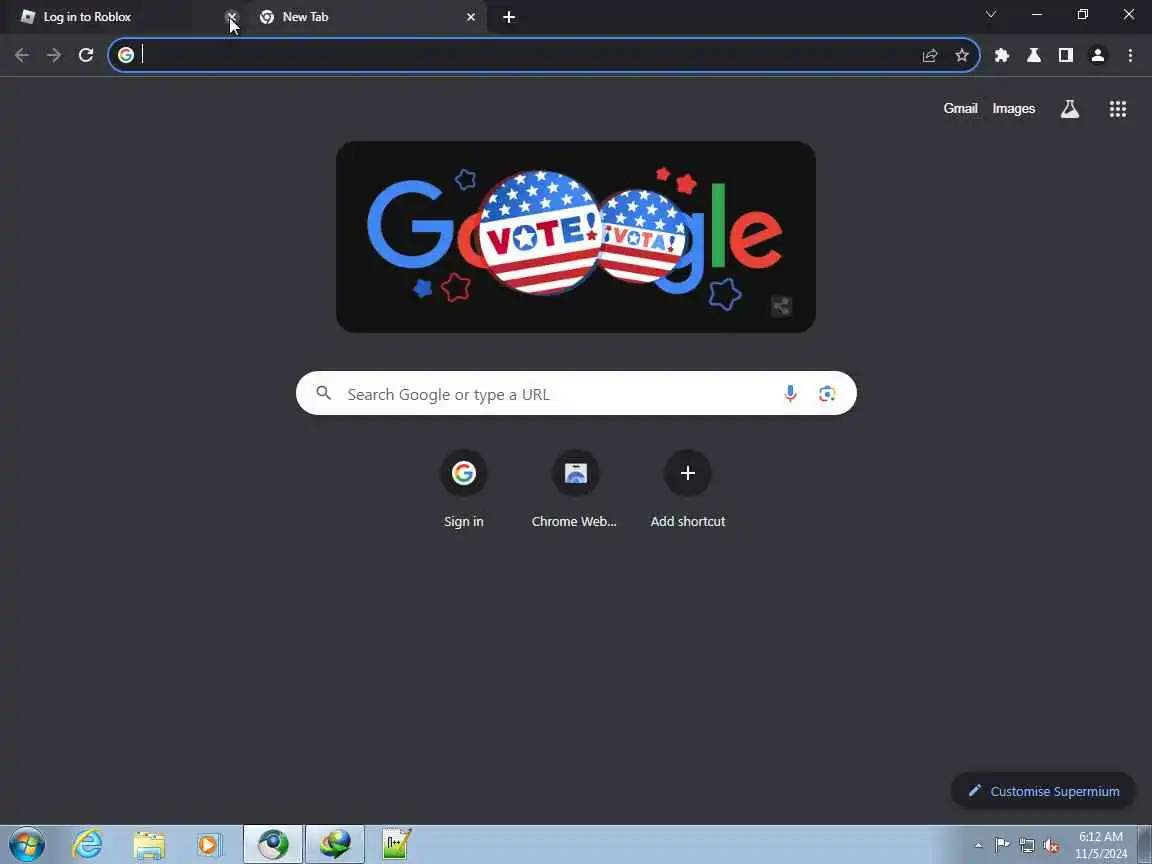The image size is (1152, 864).
Task: Open the Gmail link
Action: pyautogui.click(x=960, y=109)
